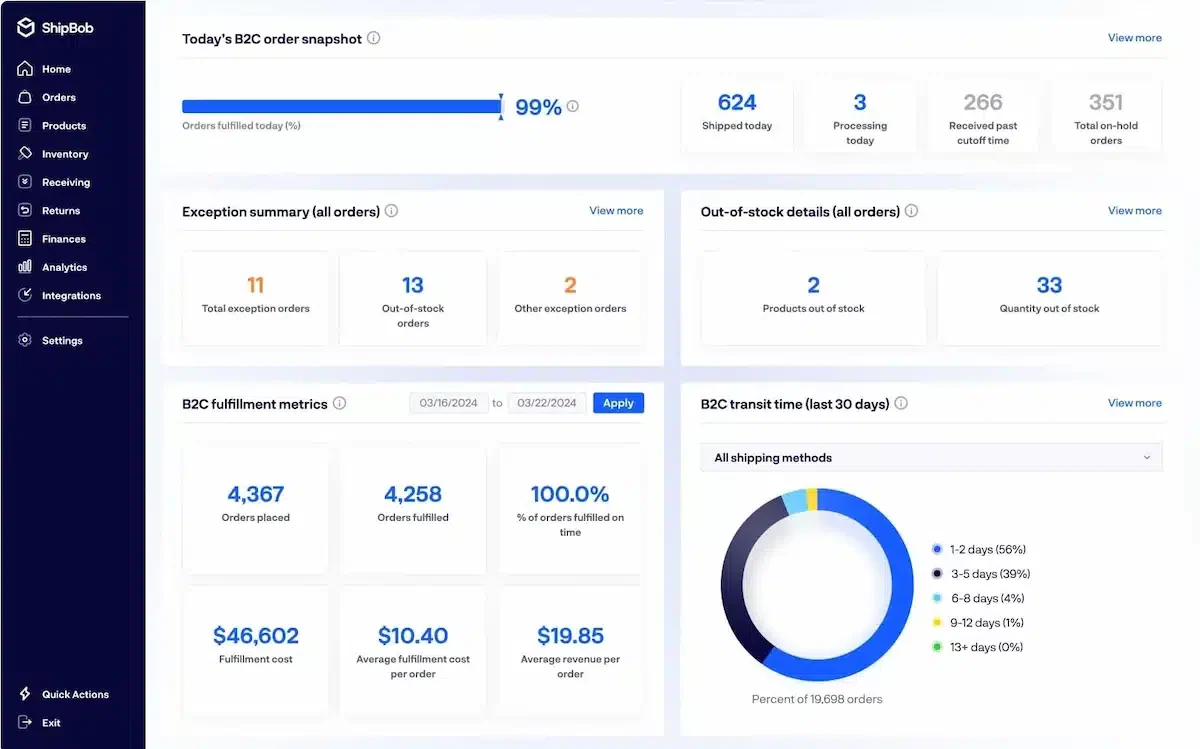This screenshot has height=749, width=1200.
Task: Click the Settings gear icon
Action: point(25,340)
